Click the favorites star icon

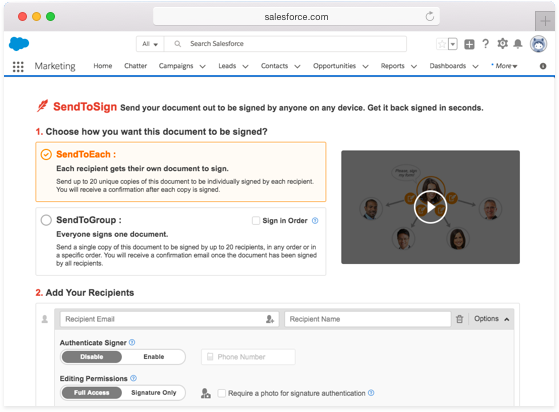click(x=442, y=44)
